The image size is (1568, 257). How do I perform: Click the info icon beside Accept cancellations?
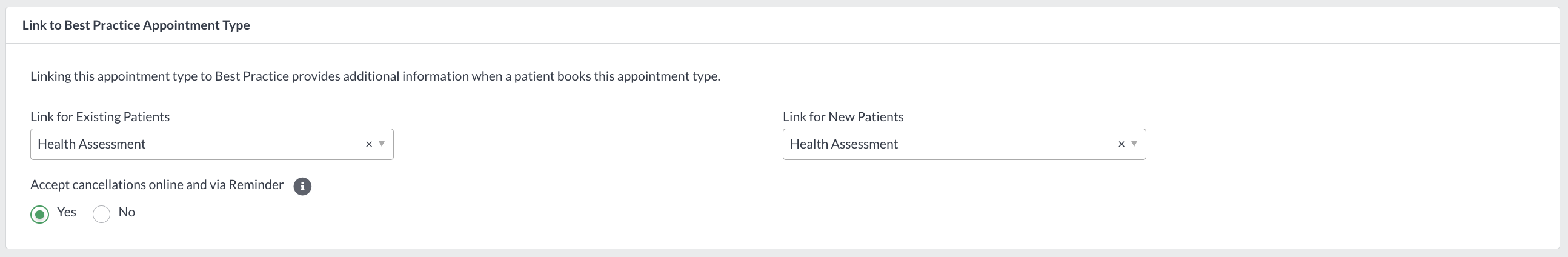tap(302, 186)
